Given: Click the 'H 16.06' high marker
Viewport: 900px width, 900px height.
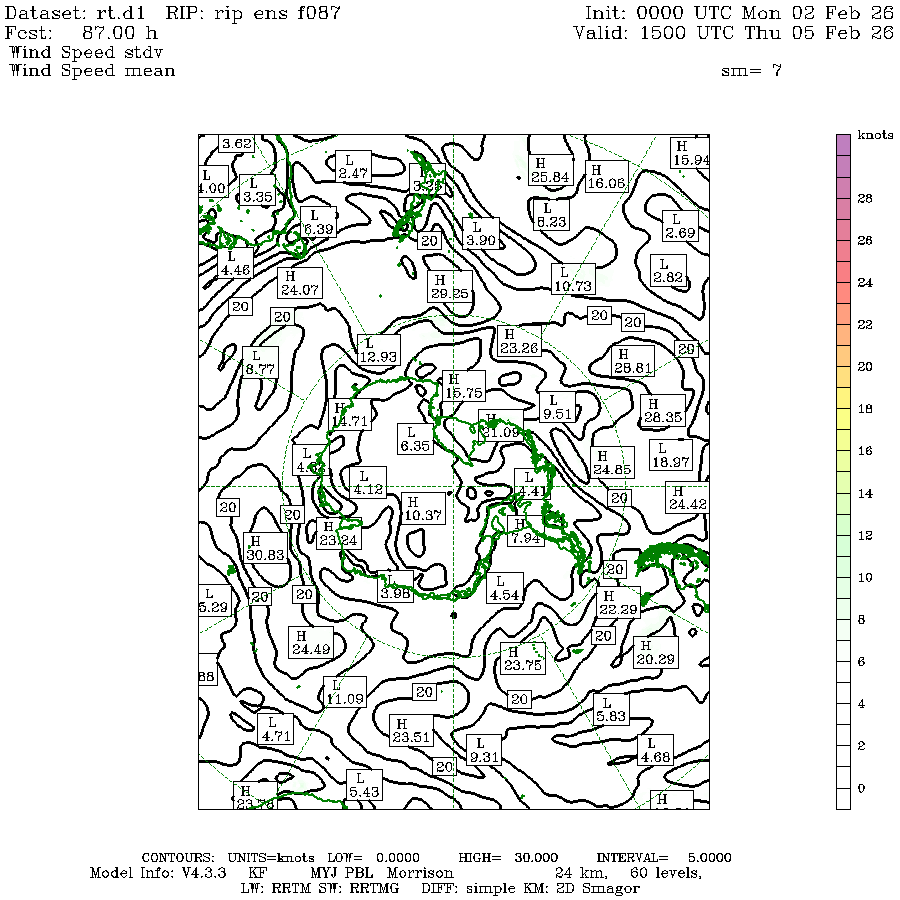Looking at the screenshot, I should [x=607, y=177].
